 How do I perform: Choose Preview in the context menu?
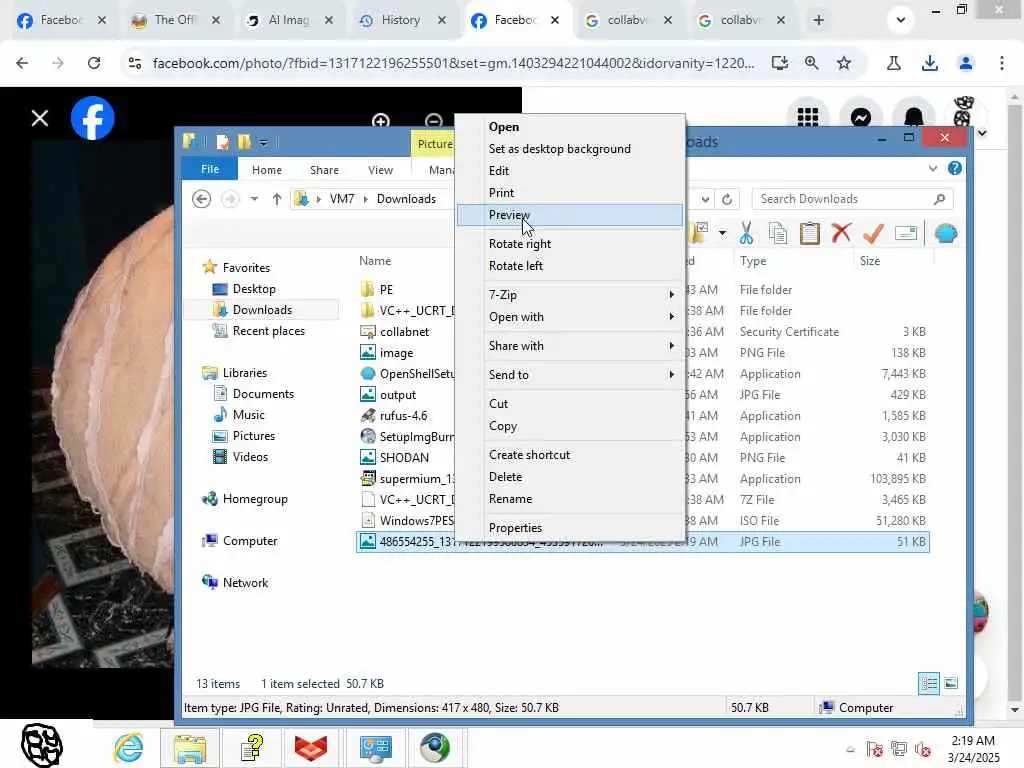click(x=570, y=215)
